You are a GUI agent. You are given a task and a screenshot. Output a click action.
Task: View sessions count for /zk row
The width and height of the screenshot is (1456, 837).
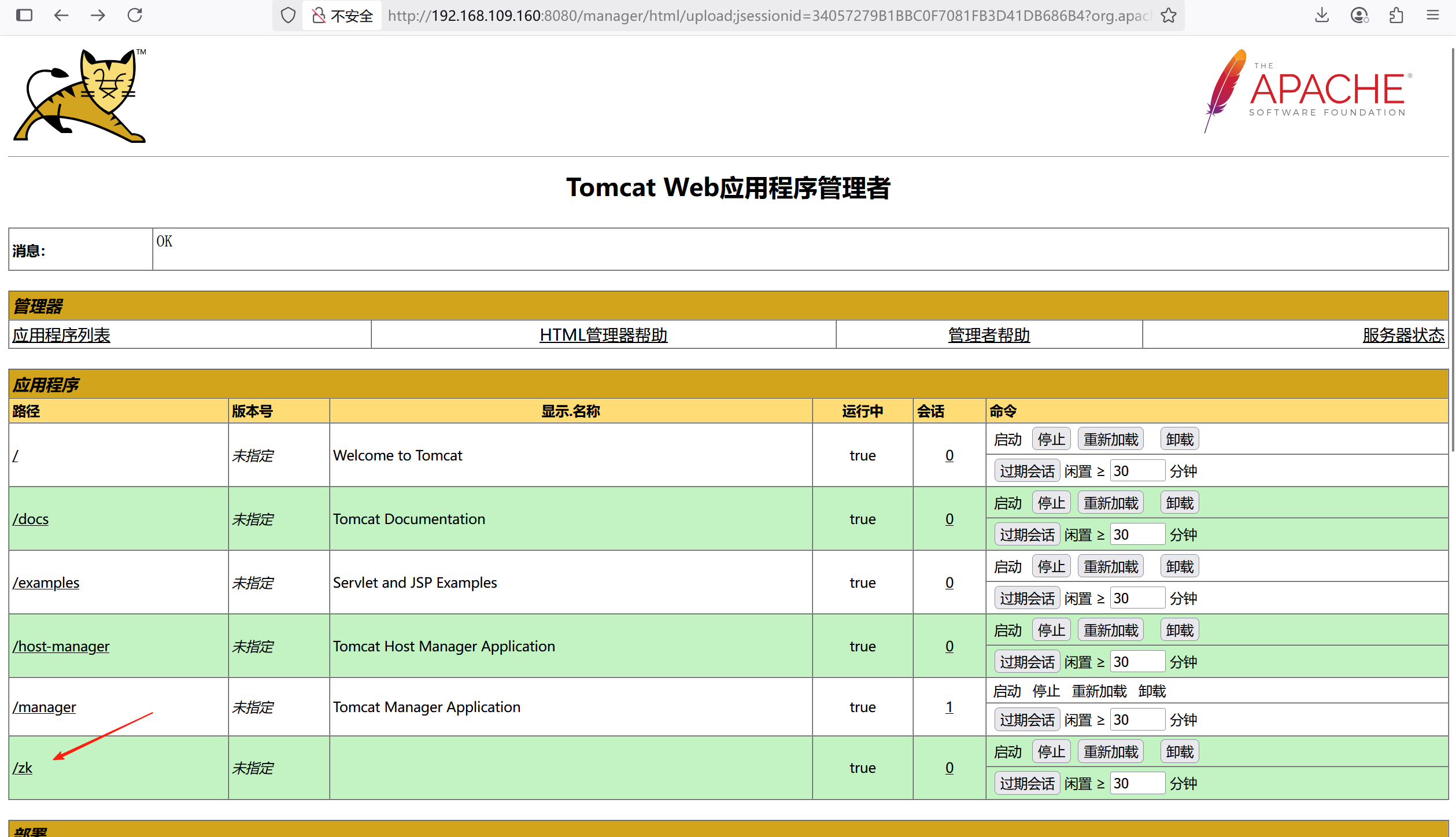pos(949,768)
